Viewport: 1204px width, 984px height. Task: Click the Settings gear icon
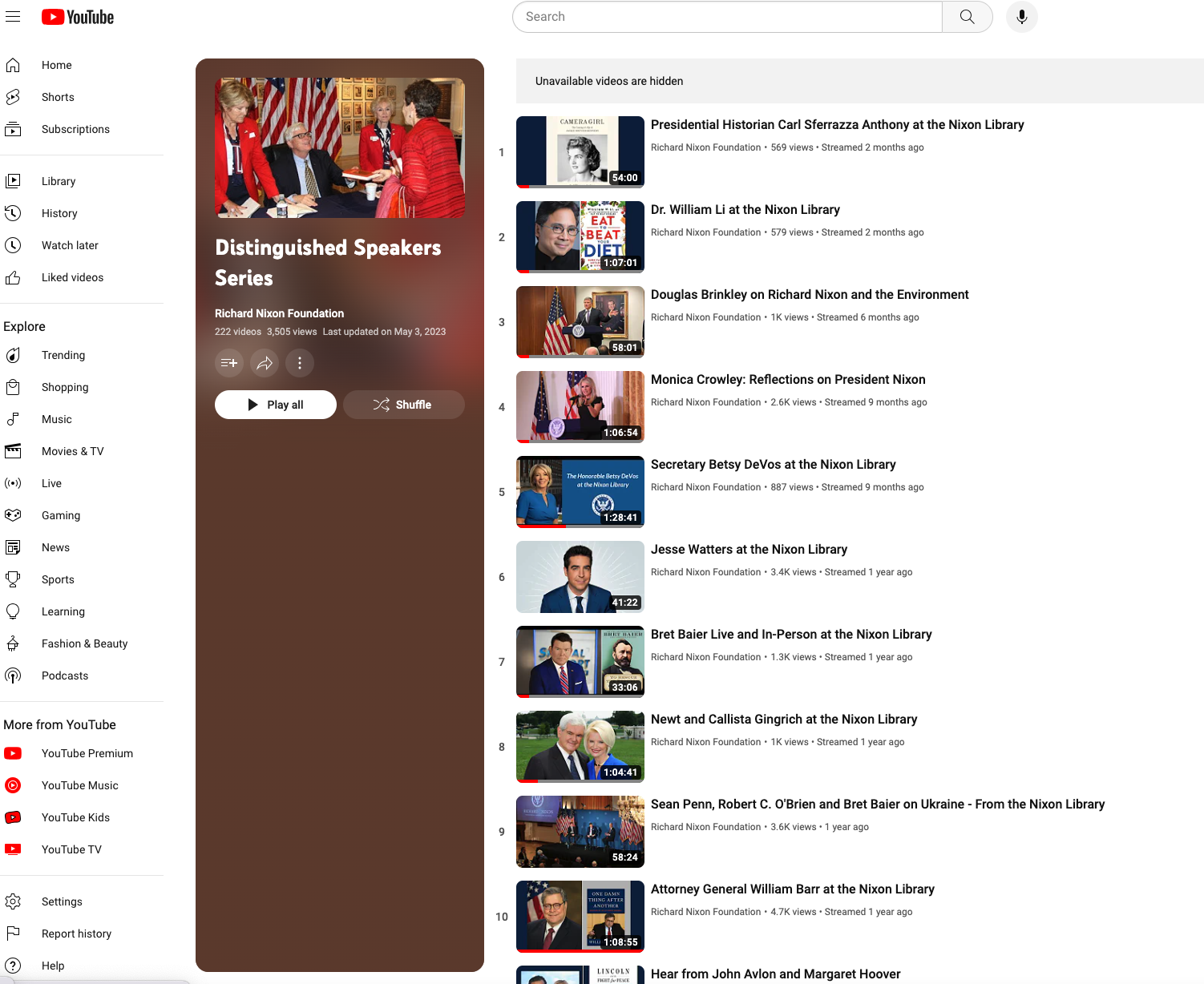(x=13, y=901)
